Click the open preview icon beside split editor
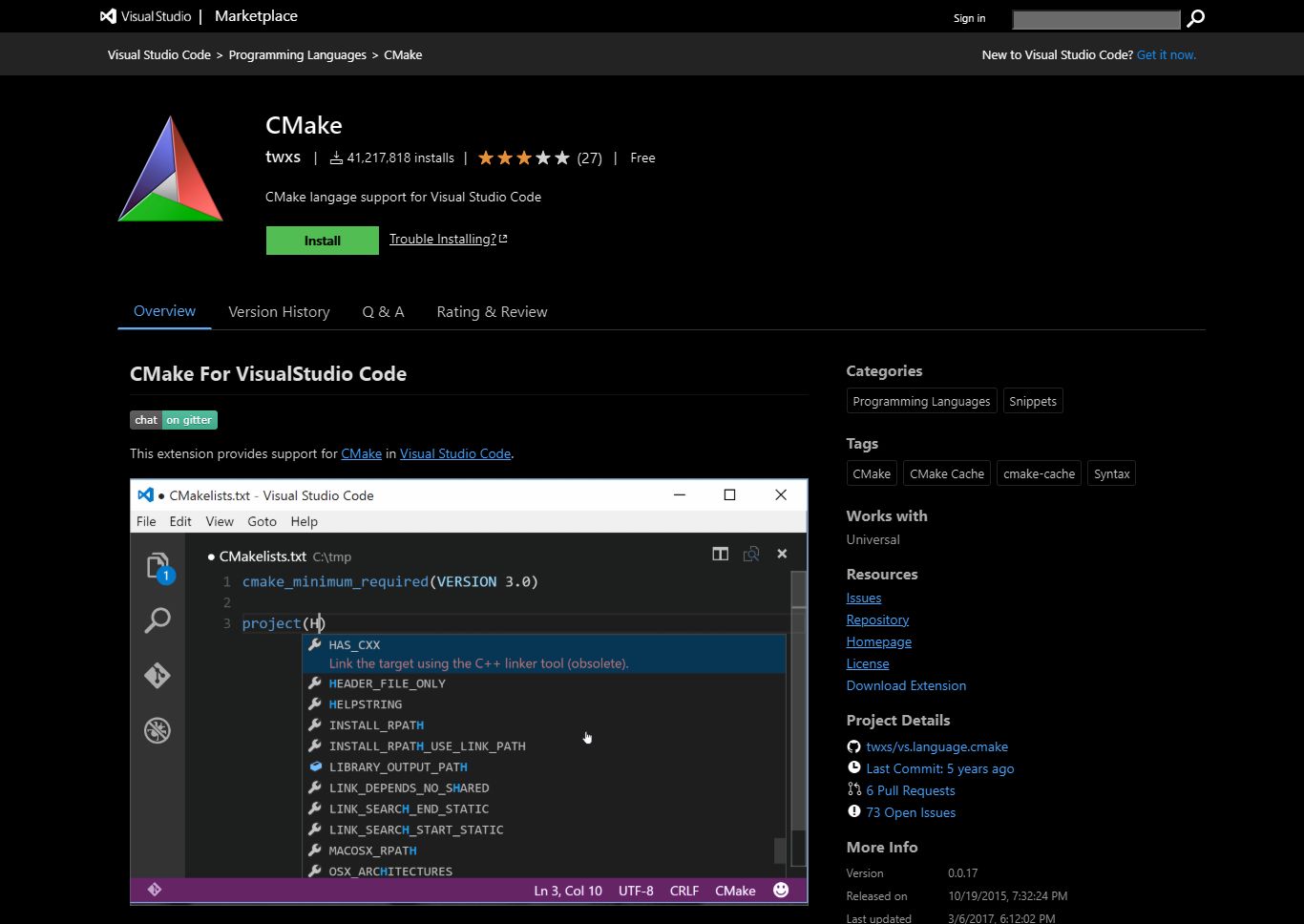This screenshot has height=924, width=1304. [751, 554]
